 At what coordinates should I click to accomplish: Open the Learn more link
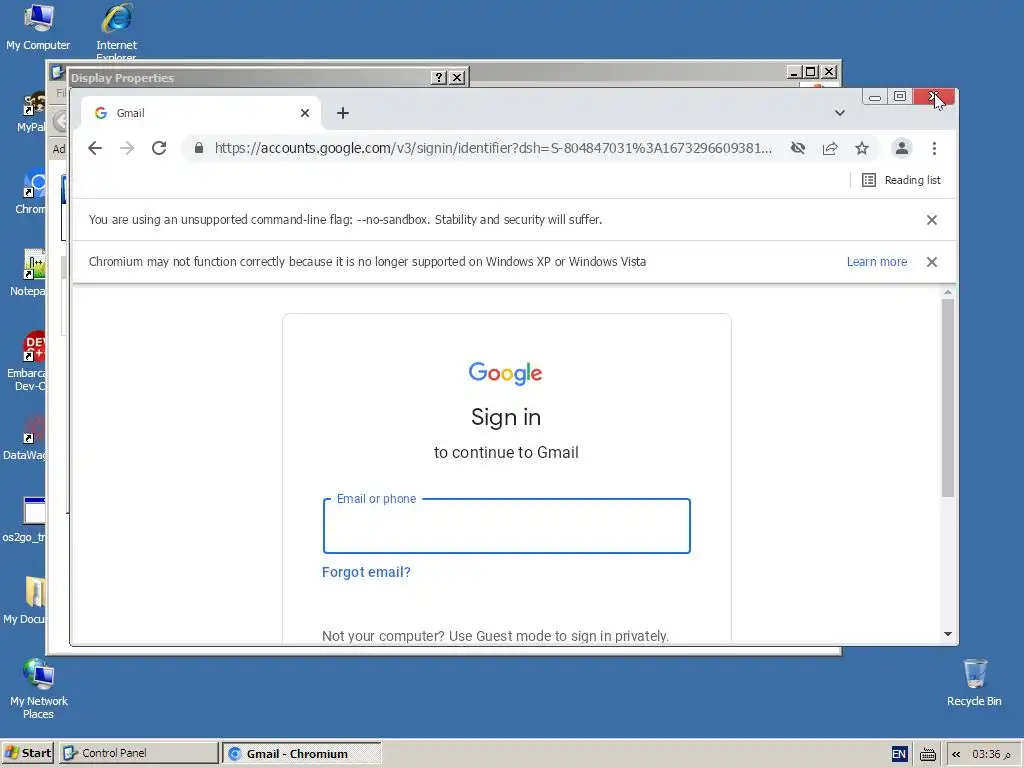[876, 262]
